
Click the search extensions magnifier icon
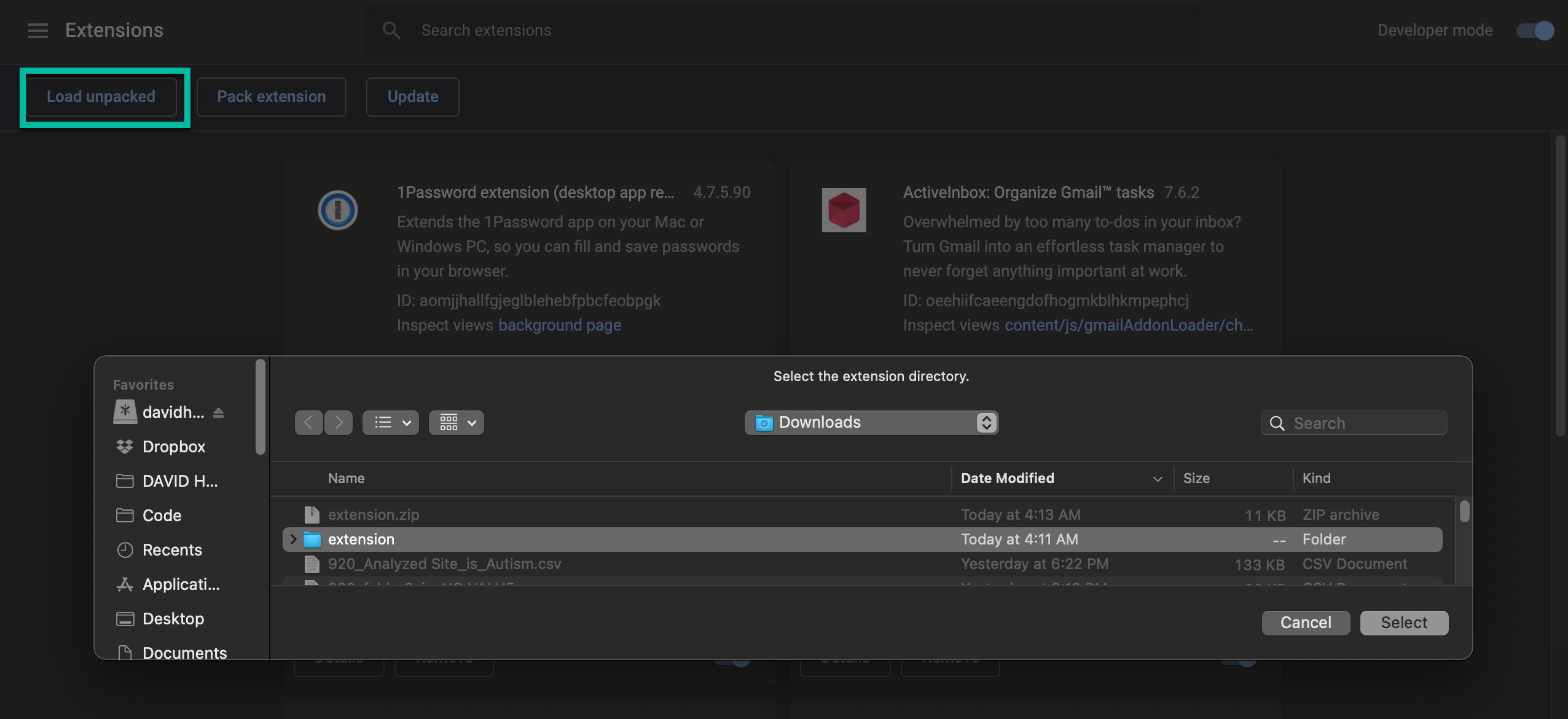[391, 30]
